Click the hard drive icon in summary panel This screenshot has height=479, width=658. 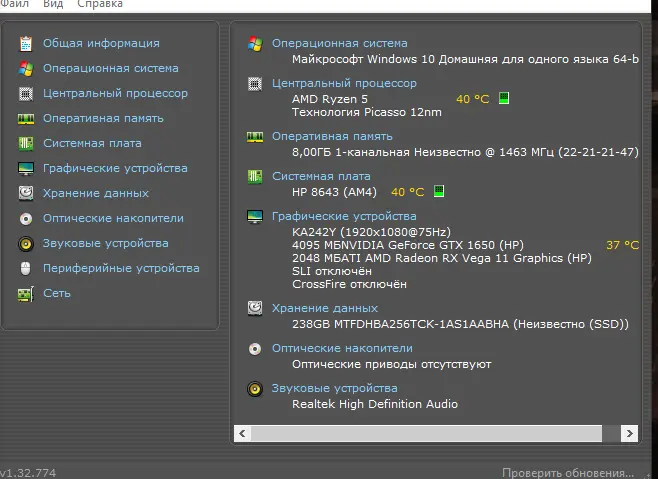pyautogui.click(x=255, y=308)
